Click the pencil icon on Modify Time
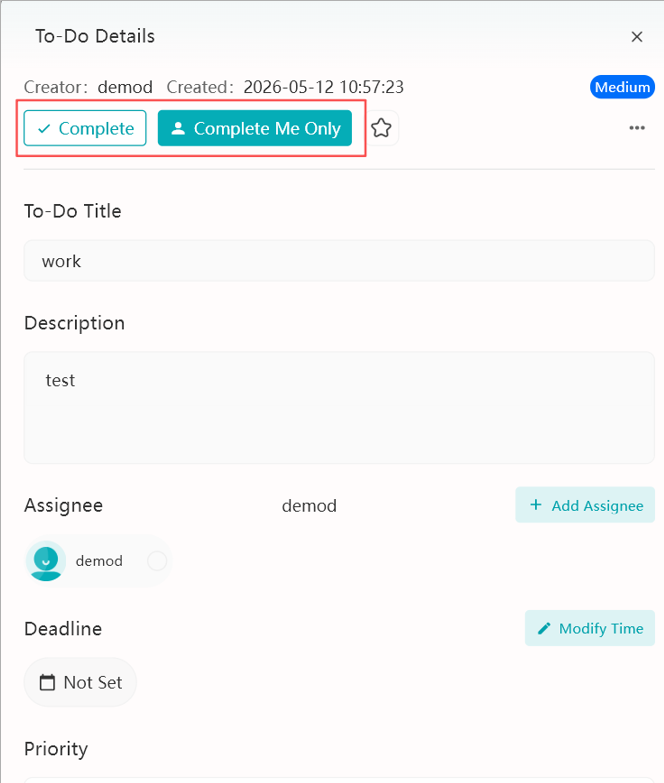 [544, 628]
